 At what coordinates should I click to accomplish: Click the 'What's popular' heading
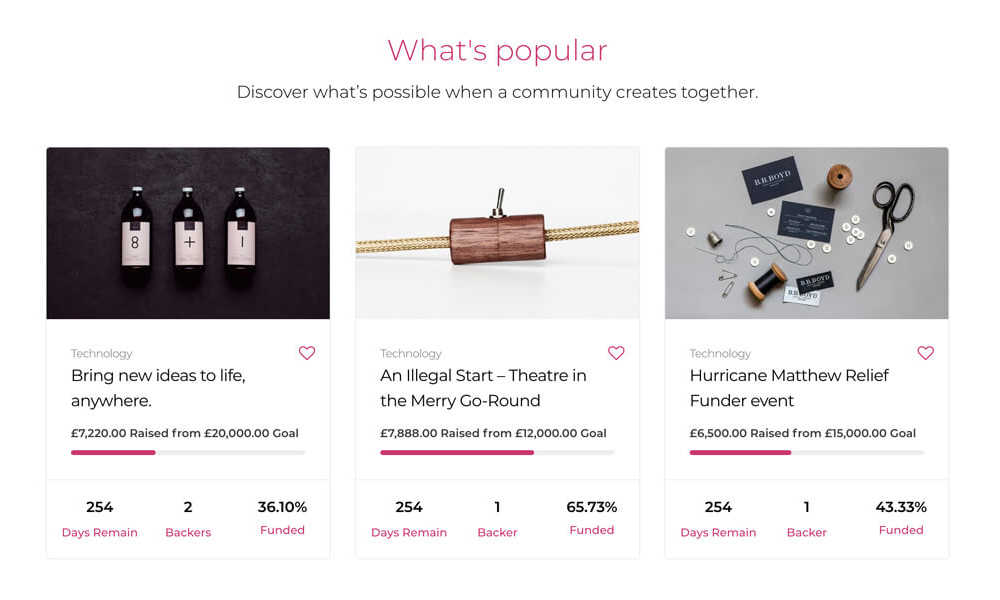(497, 50)
